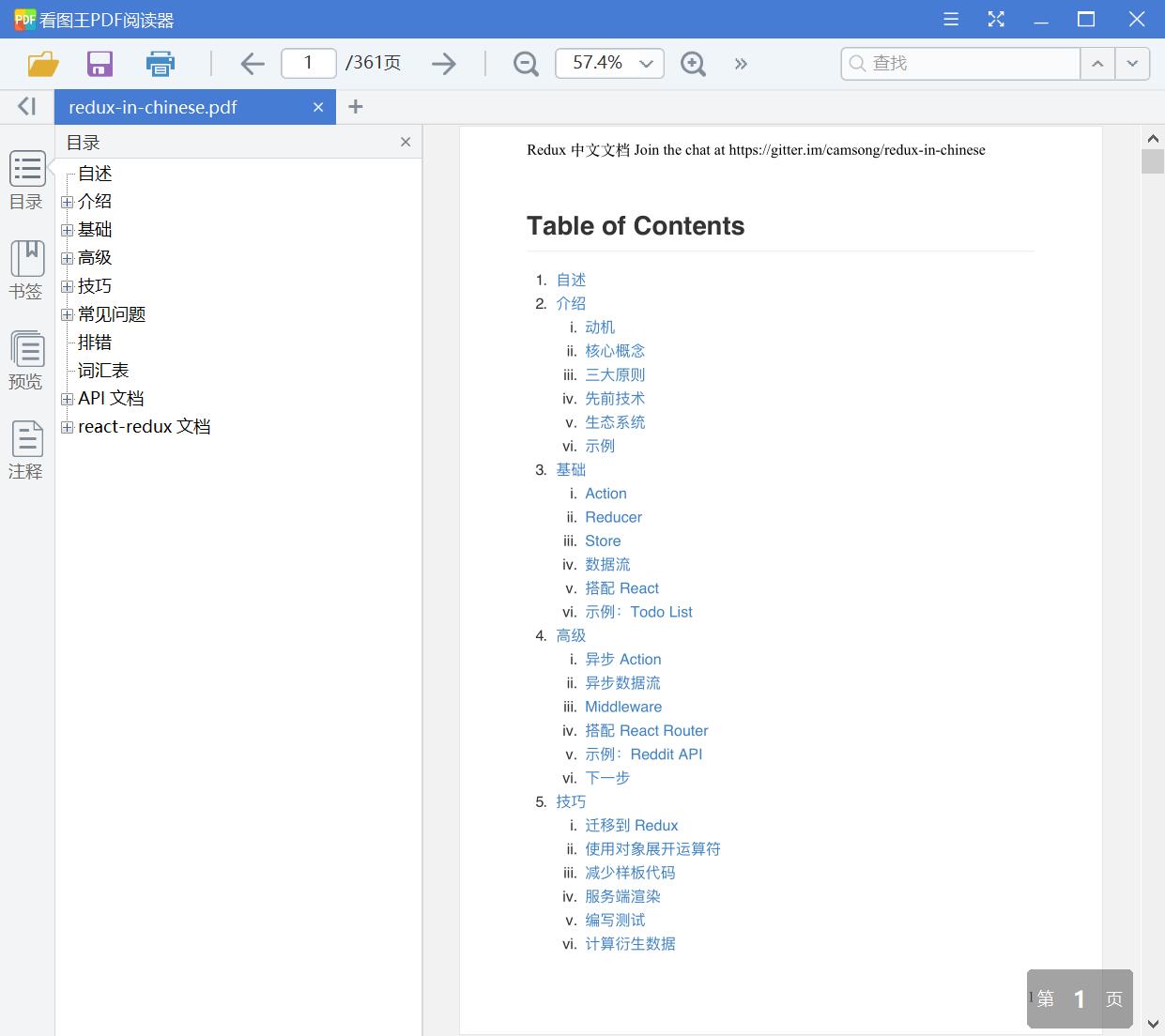Open a file with the folder icon
This screenshot has height=1036, width=1165.
(43, 64)
